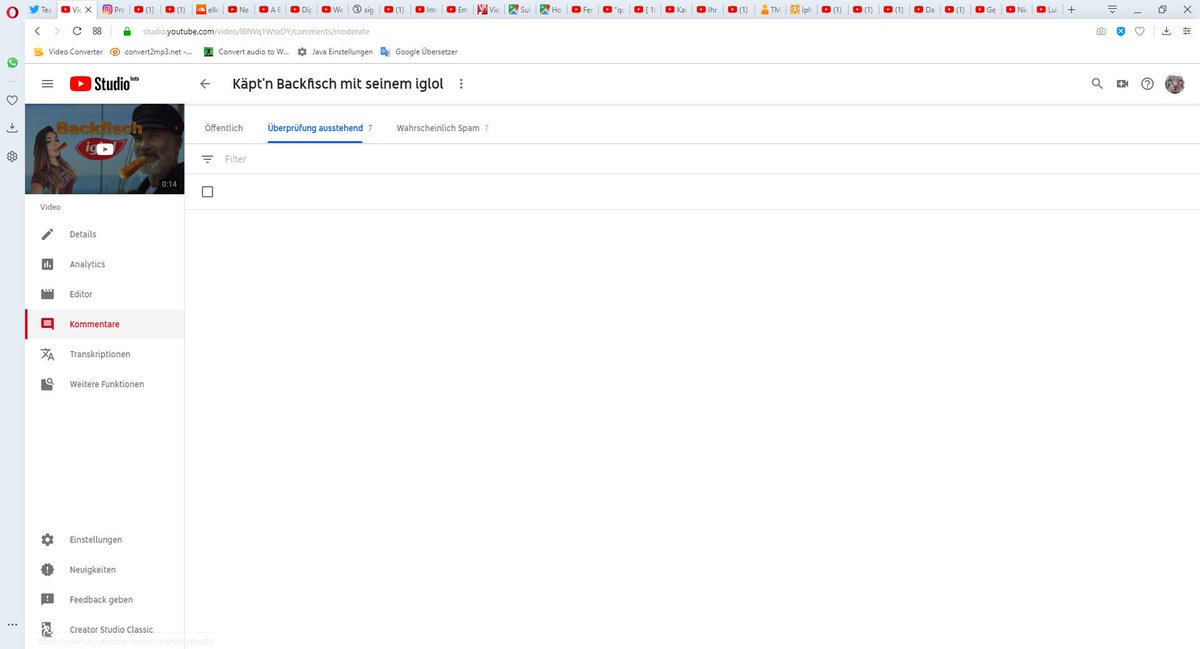Open WhatsApp in the Opera sidebar
The image size is (1200, 649).
click(12, 62)
